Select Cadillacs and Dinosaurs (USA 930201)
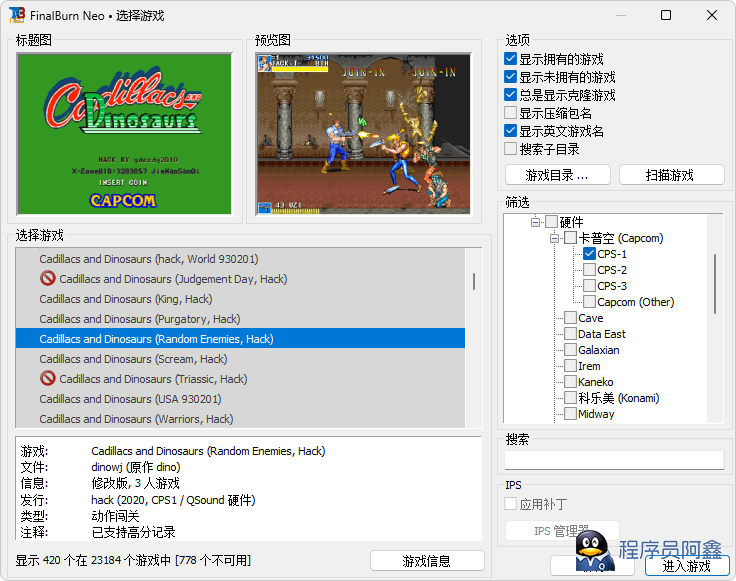 point(240,398)
